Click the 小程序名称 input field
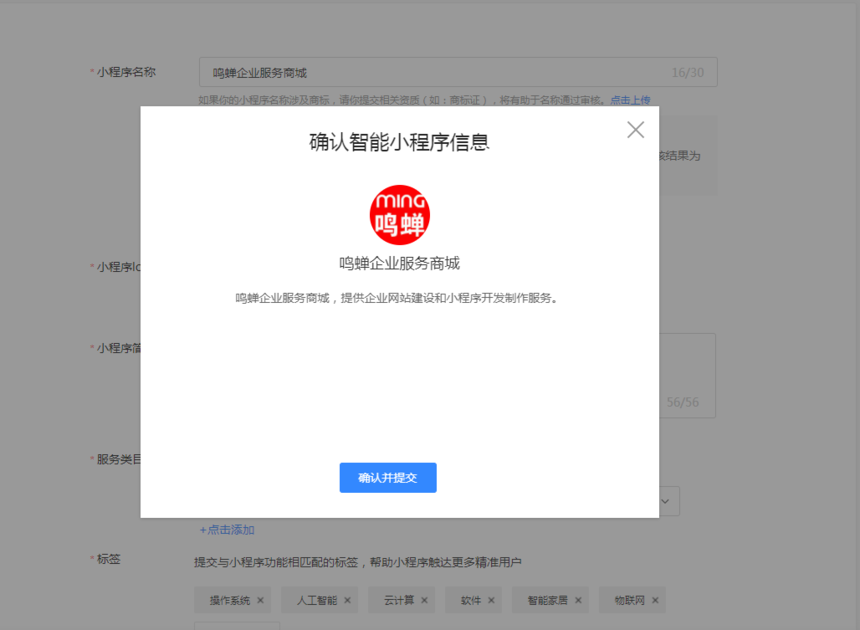The image size is (860, 630). (x=458, y=72)
